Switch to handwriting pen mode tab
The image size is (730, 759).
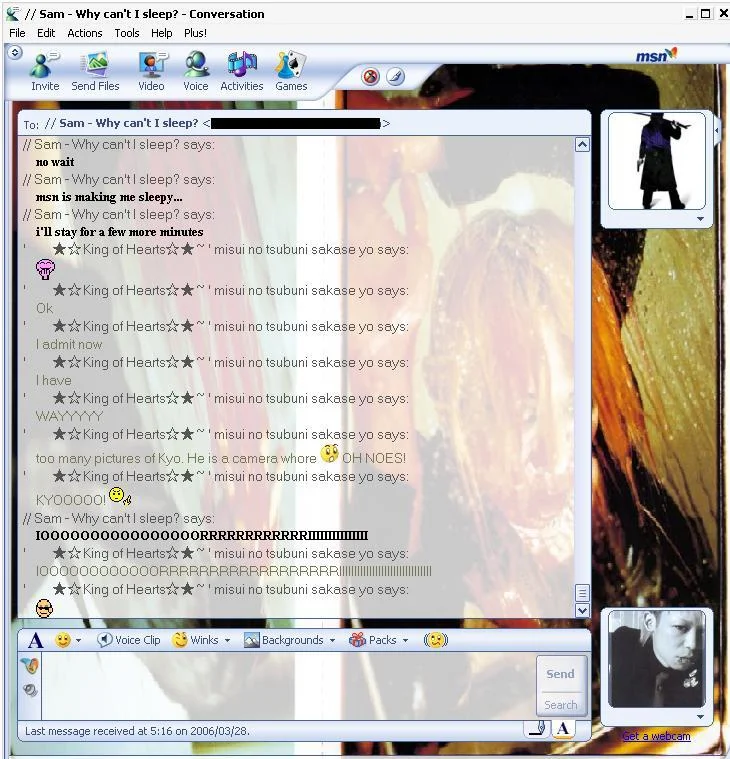coord(537,729)
